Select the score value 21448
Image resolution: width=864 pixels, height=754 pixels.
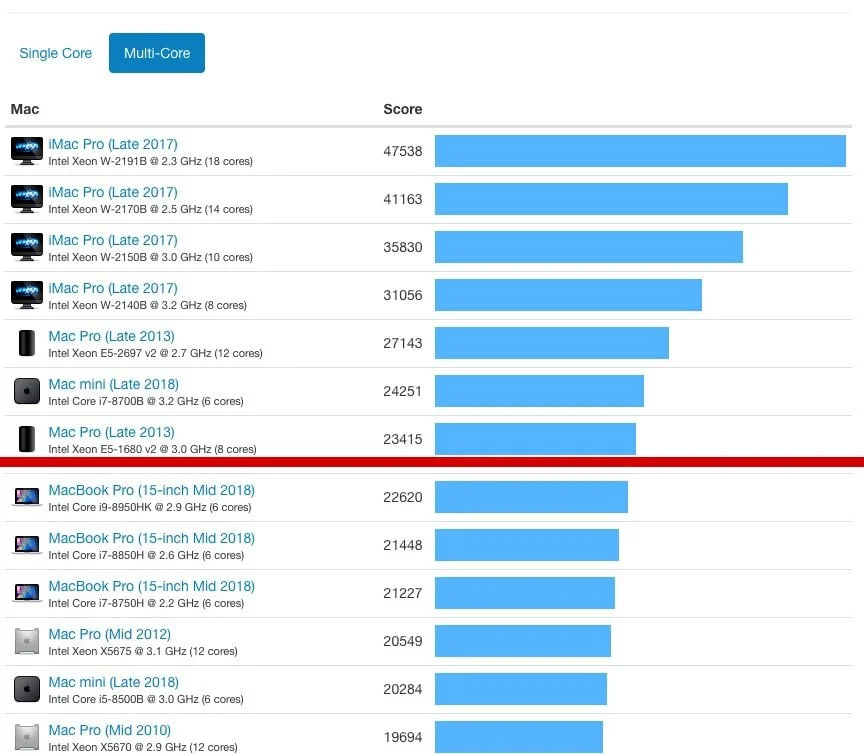coord(403,545)
